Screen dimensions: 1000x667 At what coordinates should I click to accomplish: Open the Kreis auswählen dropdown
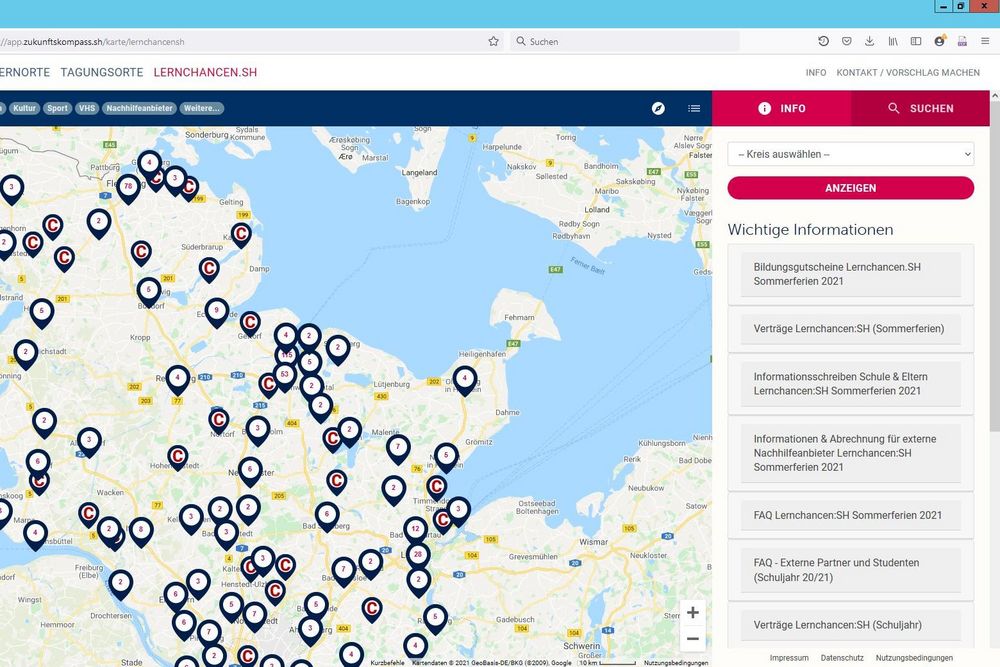851,154
